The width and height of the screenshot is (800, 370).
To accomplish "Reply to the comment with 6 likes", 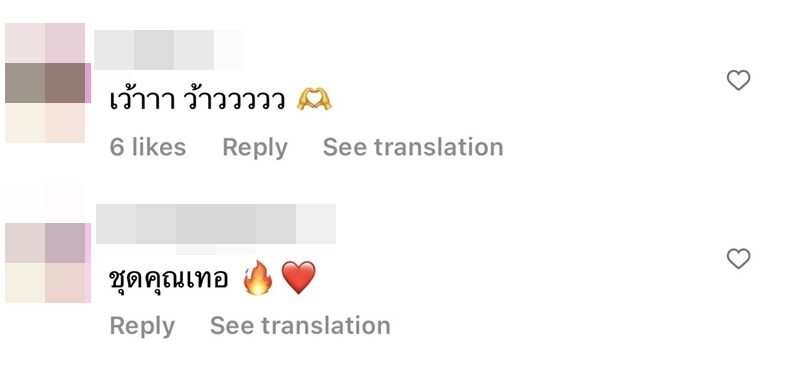I will coord(255,147).
